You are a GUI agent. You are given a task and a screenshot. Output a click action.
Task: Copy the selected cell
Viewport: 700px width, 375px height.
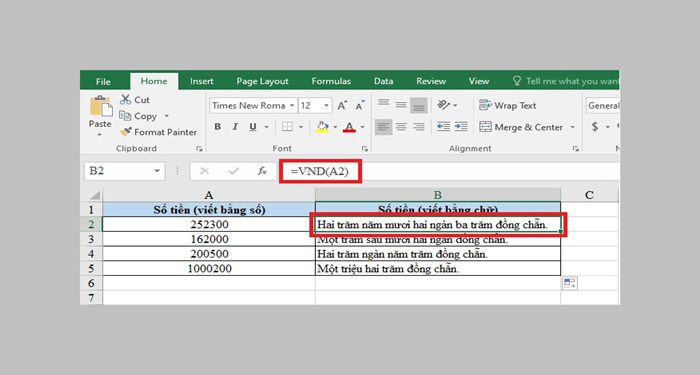coord(138,116)
